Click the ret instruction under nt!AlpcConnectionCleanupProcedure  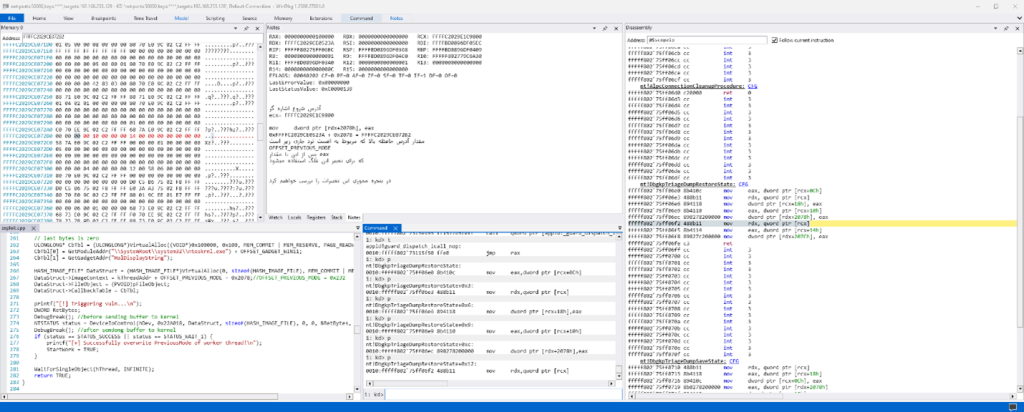(x=727, y=91)
